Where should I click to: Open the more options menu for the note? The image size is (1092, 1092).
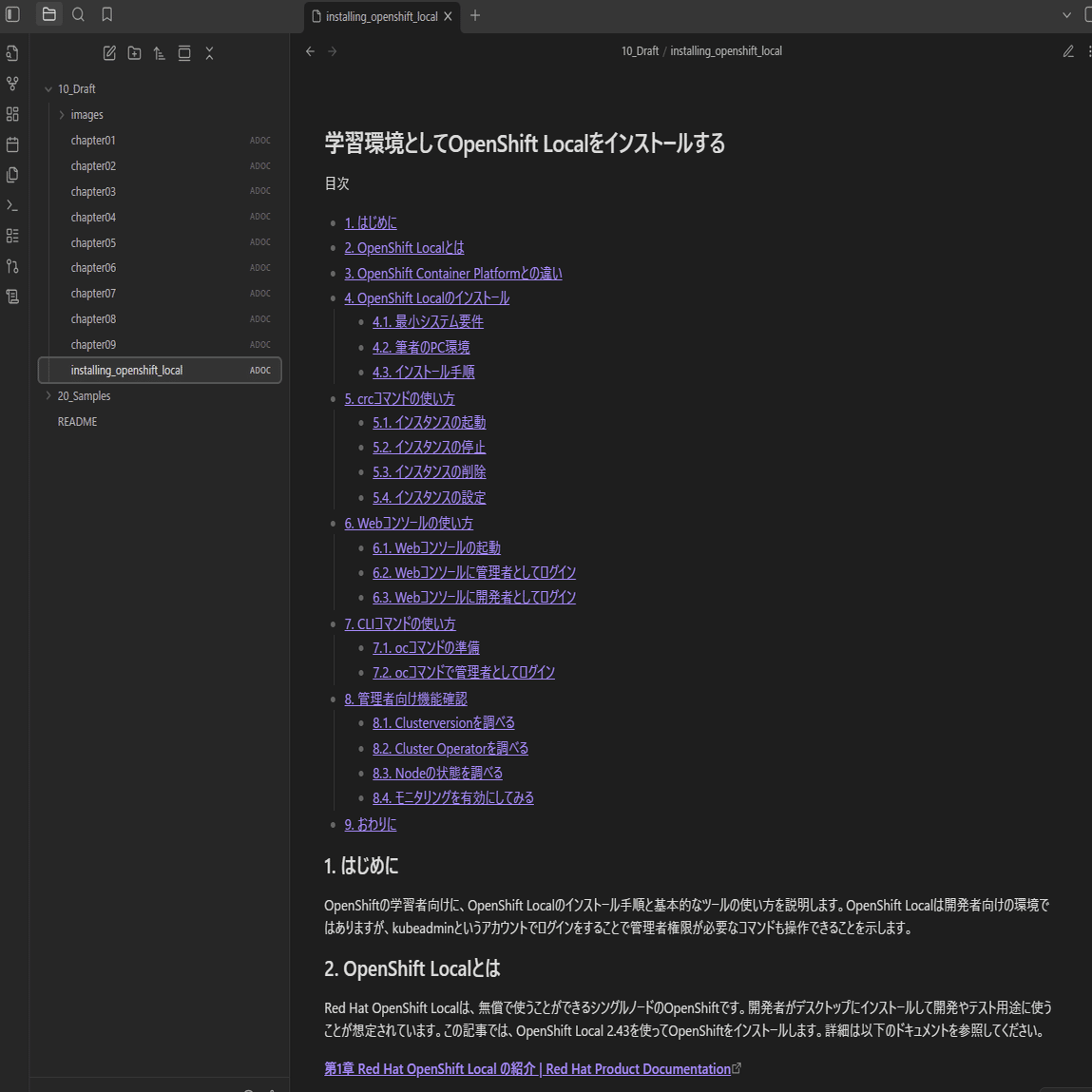pyautogui.click(x=1089, y=51)
